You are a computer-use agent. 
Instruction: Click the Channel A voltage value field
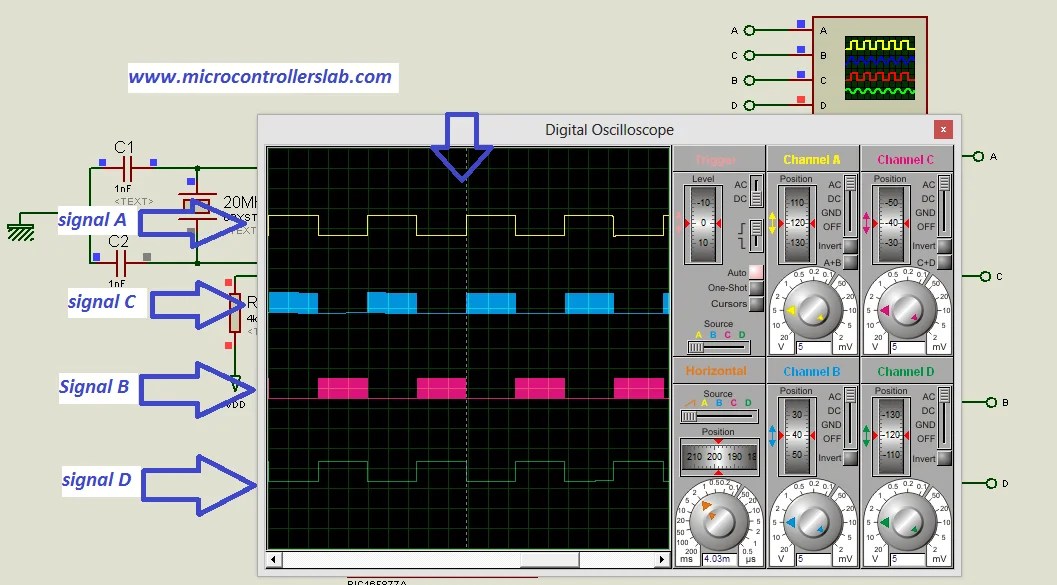coord(814,348)
